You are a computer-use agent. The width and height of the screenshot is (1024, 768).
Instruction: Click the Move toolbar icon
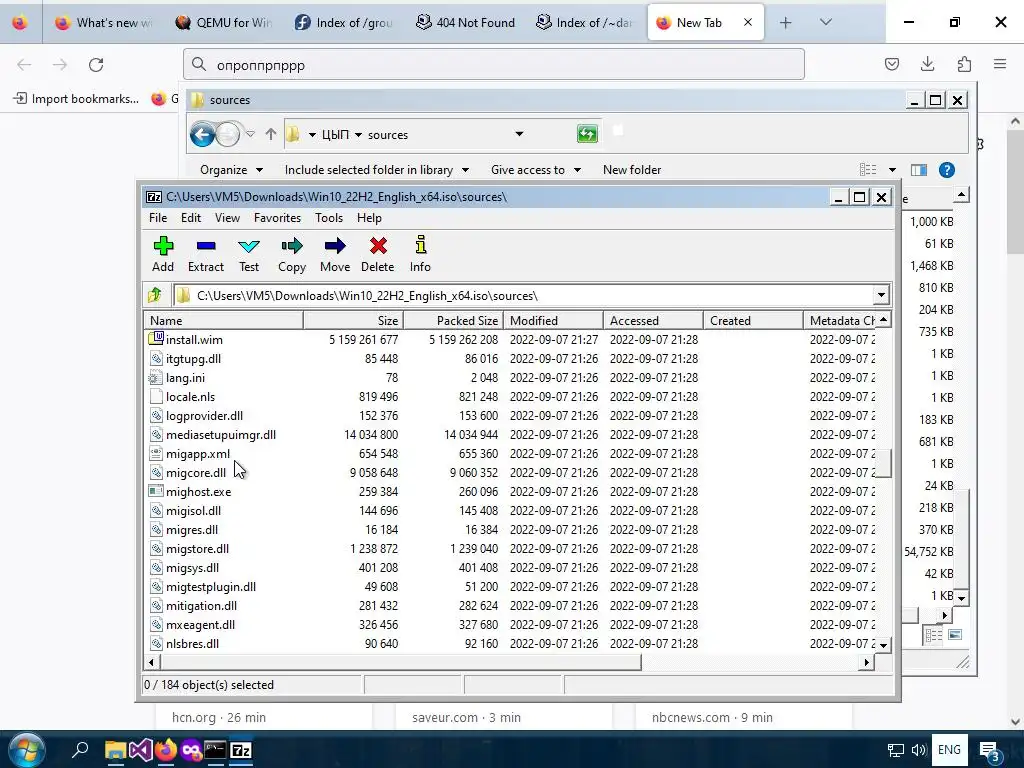click(x=335, y=254)
